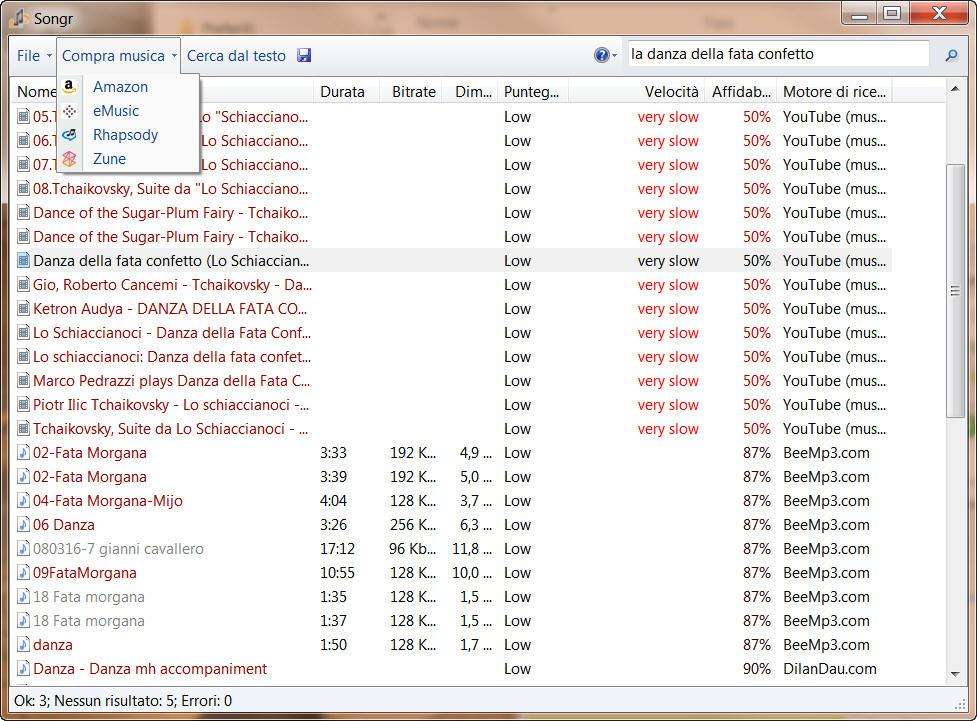The width and height of the screenshot is (977, 721).
Task: Click the save floppy disk icon
Action: [x=303, y=55]
